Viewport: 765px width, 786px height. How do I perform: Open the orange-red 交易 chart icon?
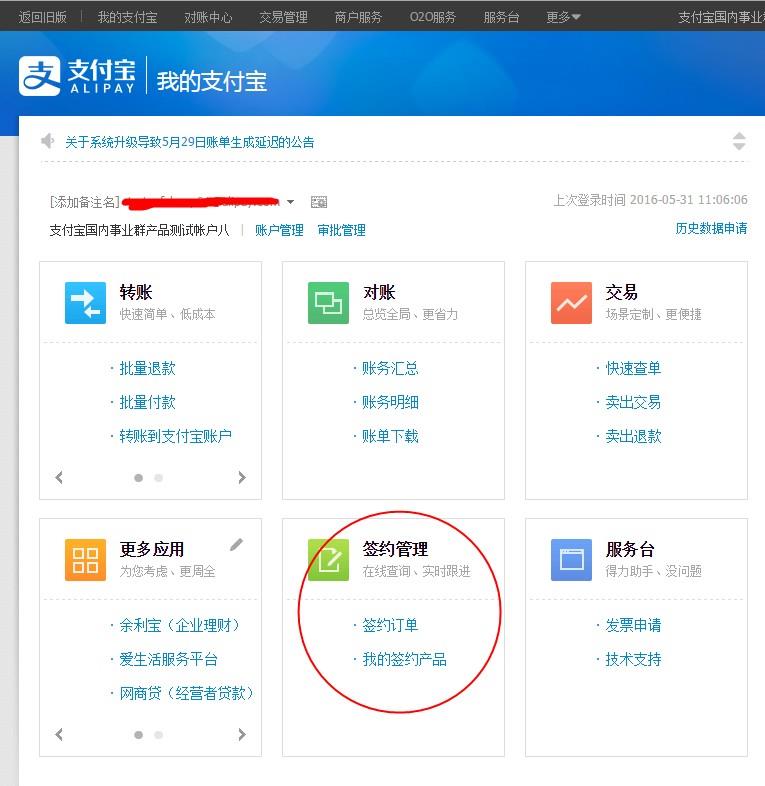(571, 303)
